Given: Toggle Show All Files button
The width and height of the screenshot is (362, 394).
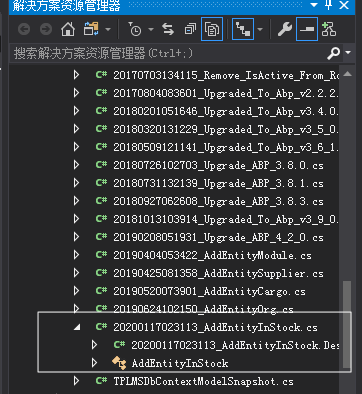Looking at the screenshot, I should point(212,30).
